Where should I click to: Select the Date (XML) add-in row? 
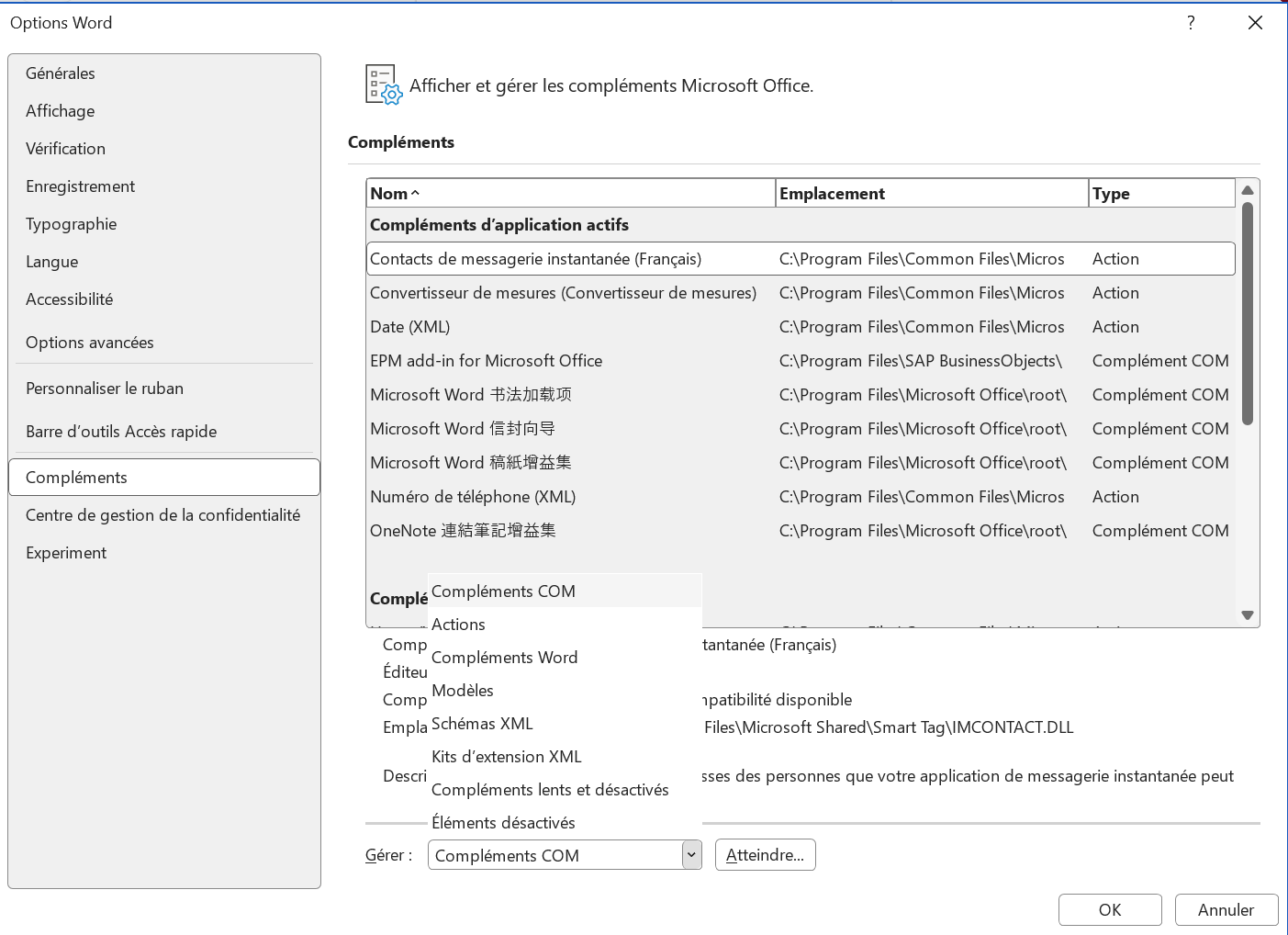801,327
